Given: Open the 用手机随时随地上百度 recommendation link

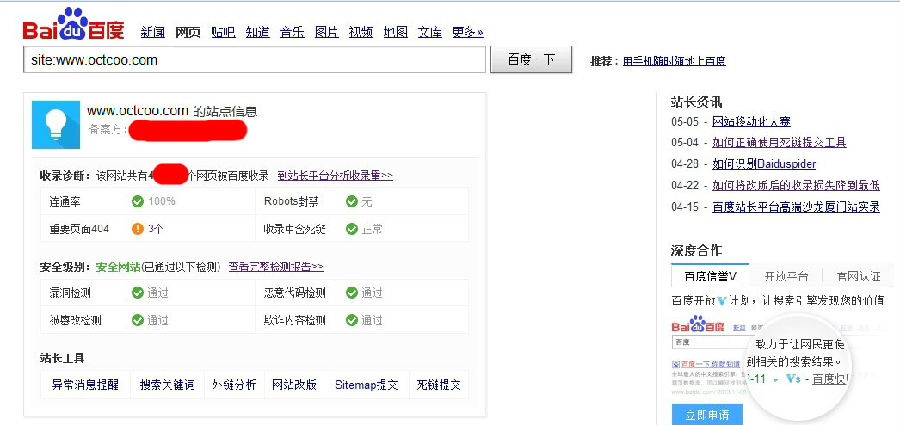Looking at the screenshot, I should pos(674,61).
